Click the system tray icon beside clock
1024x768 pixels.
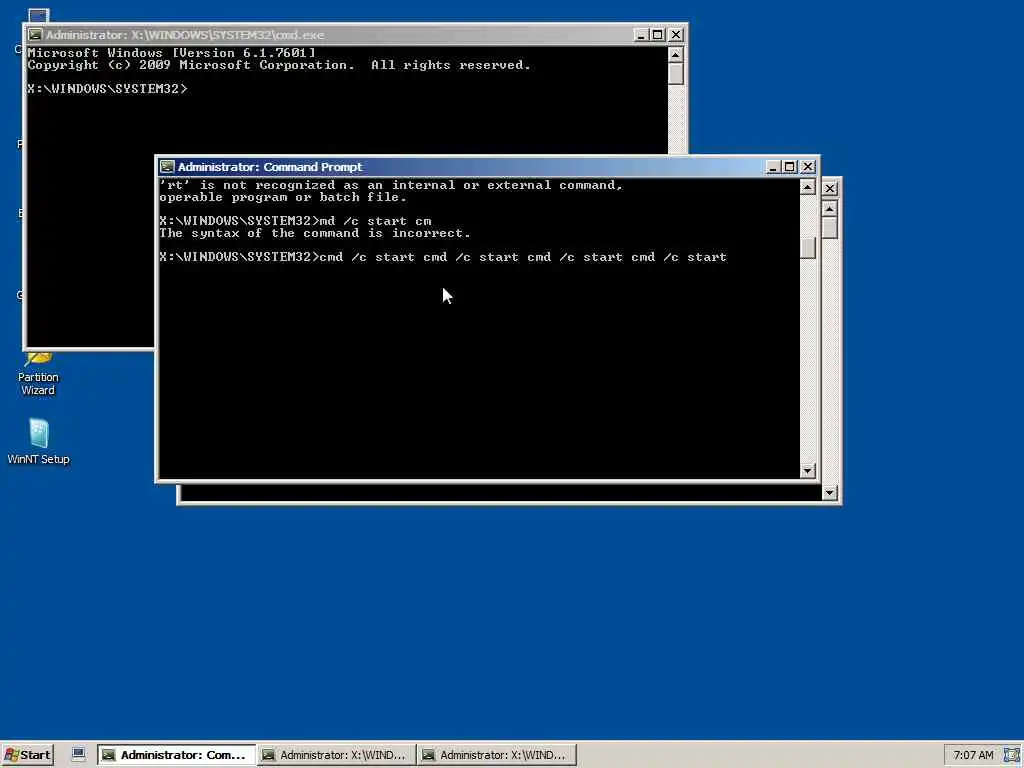tap(1012, 755)
